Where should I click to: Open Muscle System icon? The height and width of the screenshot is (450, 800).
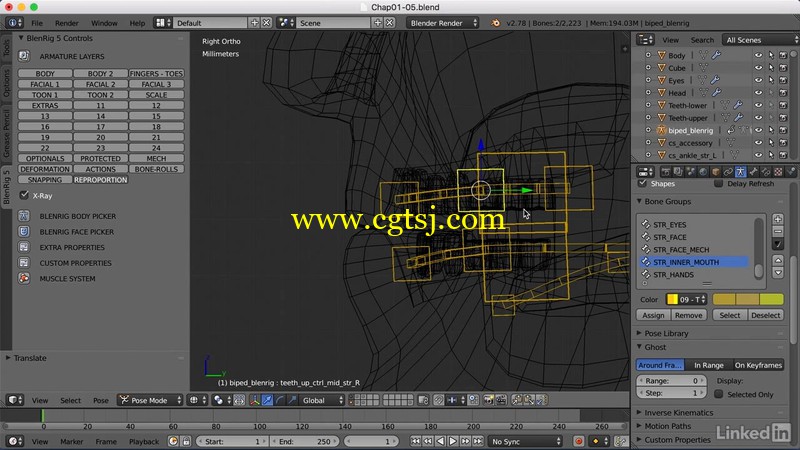click(24, 279)
